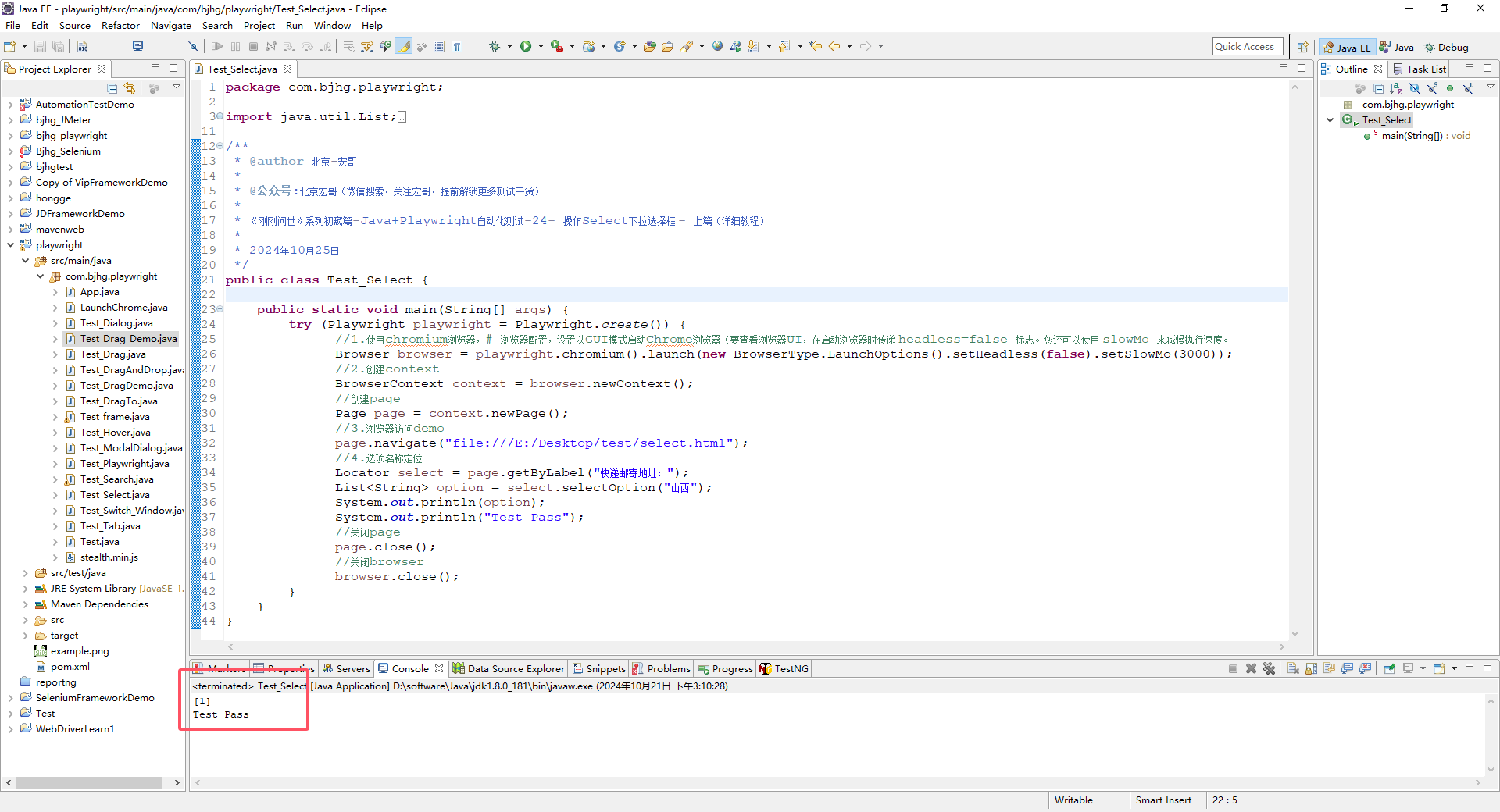Toggle Hide Fields in Outline toolbar

[x=1414, y=88]
